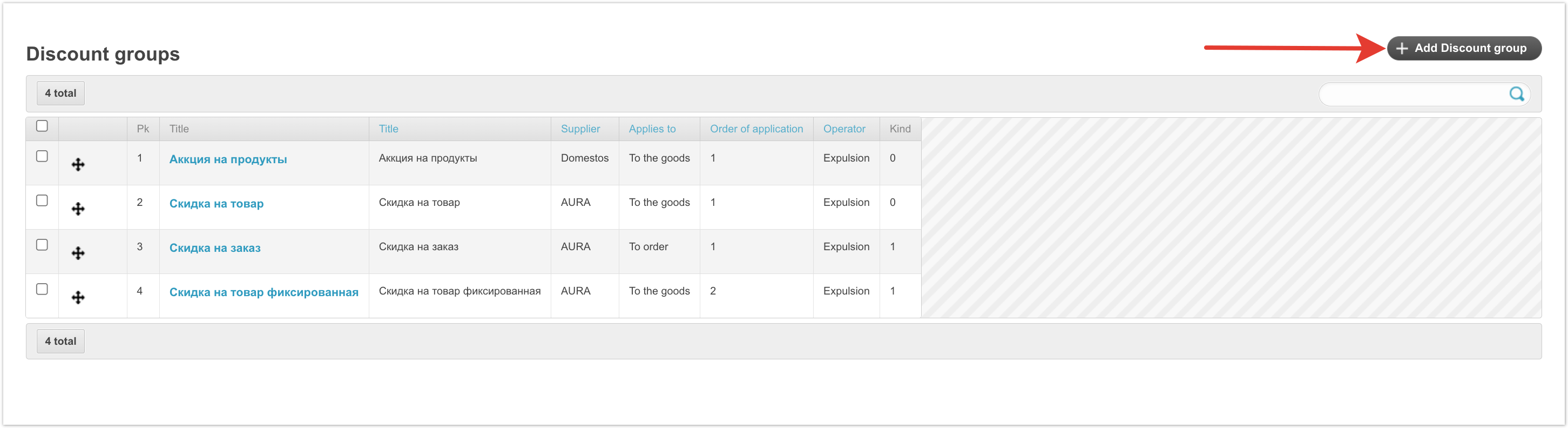Click the move handle for Скидка на товар row
The width and height of the screenshot is (1568, 428).
(78, 209)
